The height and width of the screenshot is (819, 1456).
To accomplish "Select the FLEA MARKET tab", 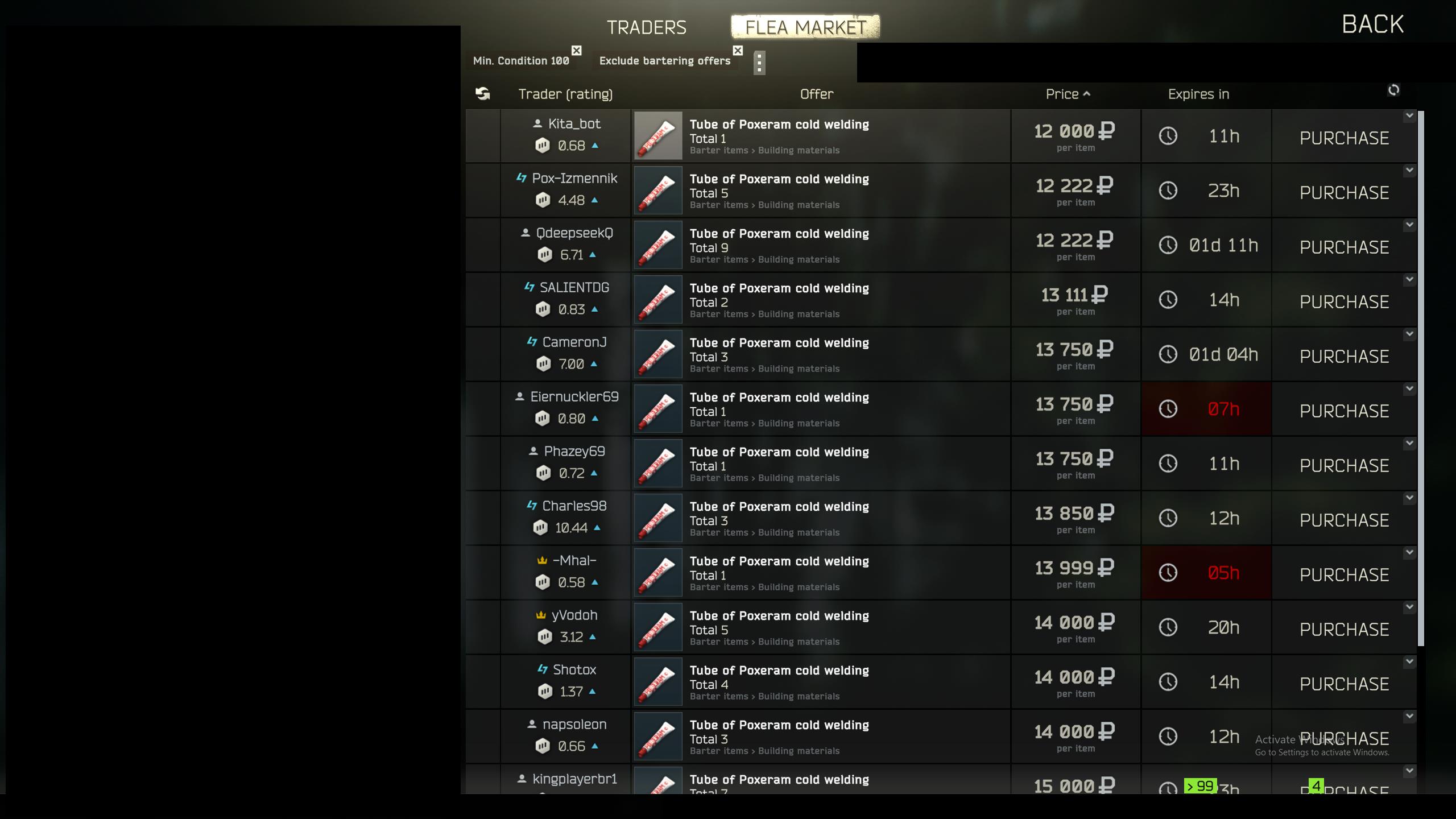I will pyautogui.click(x=805, y=27).
